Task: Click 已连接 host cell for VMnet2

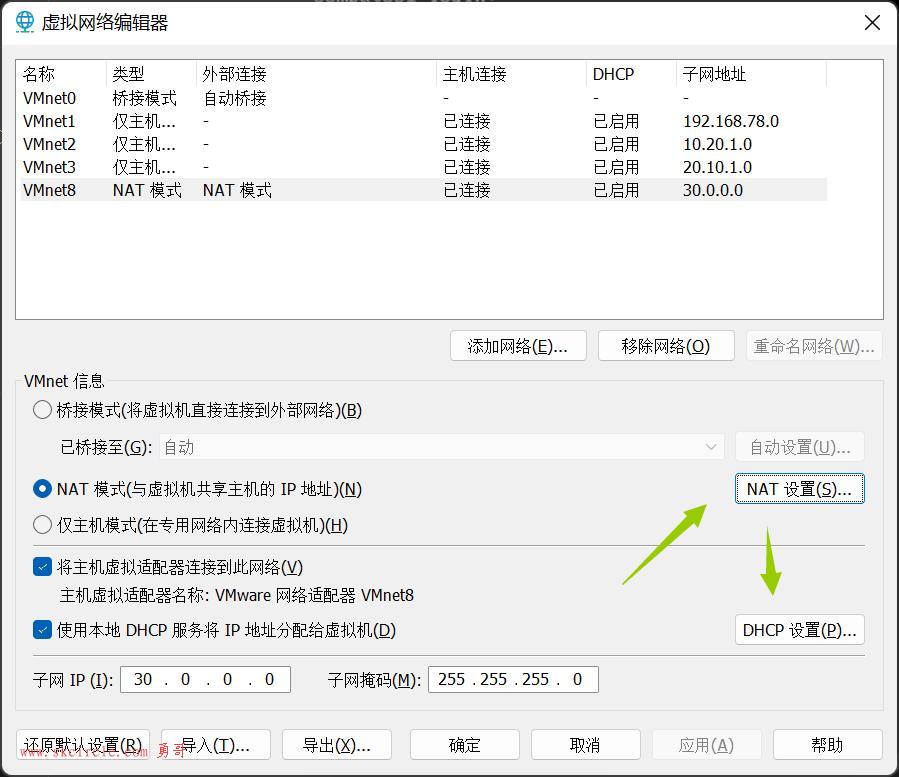Action: (x=467, y=144)
